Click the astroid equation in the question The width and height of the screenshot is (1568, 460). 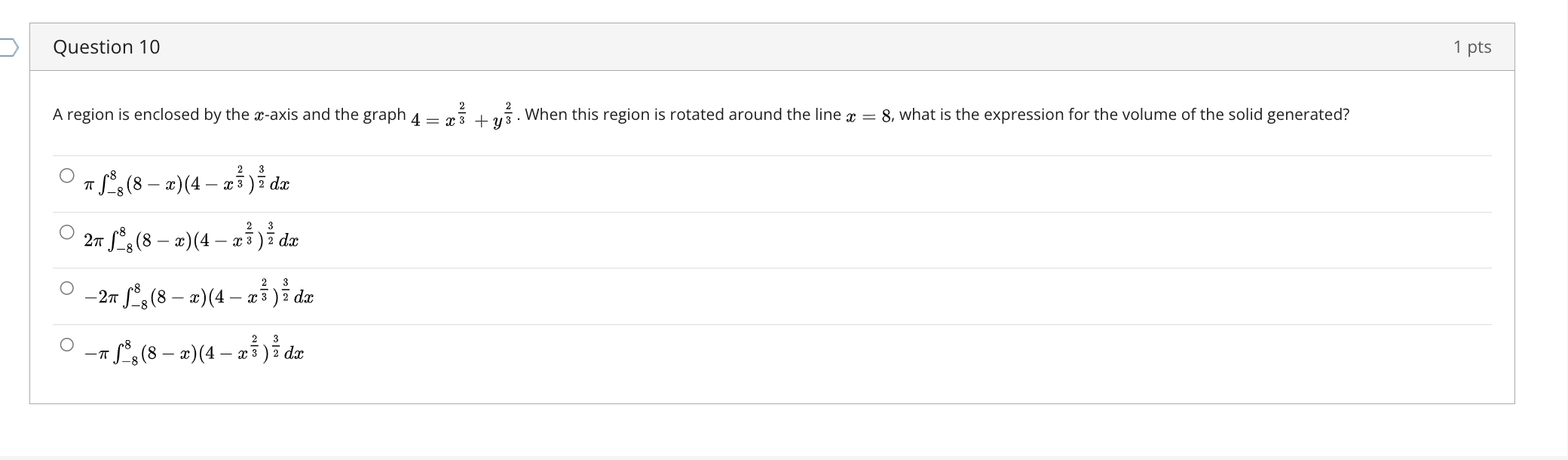[x=462, y=116]
